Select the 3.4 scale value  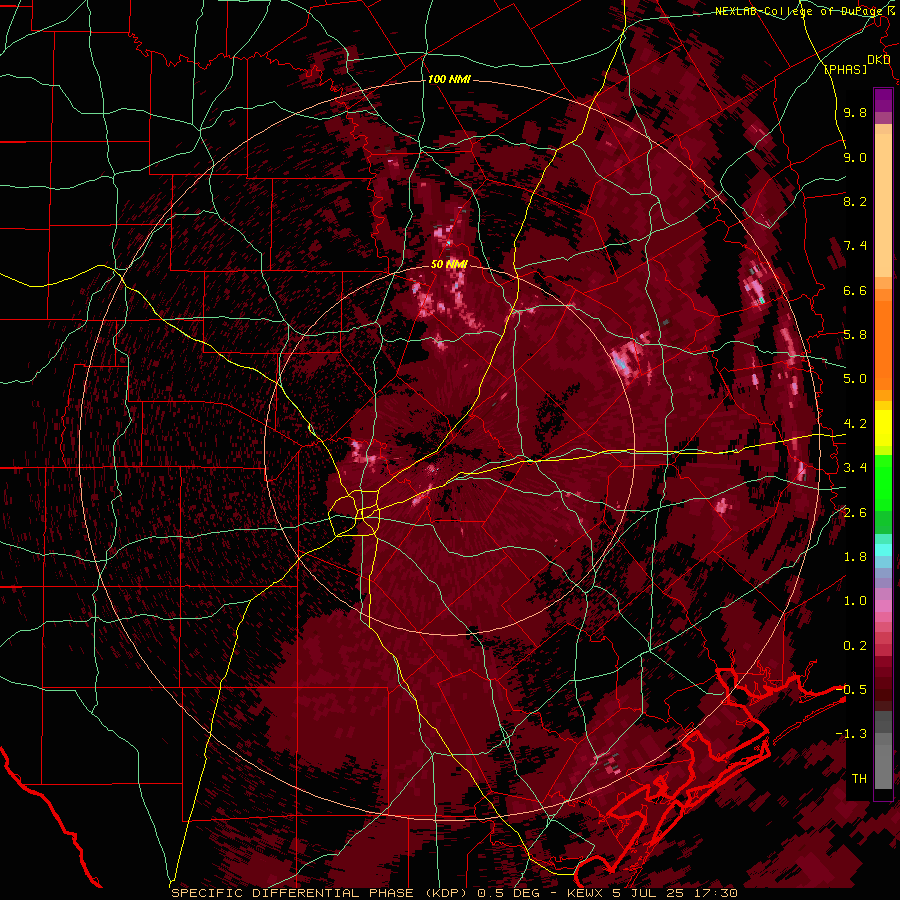[855, 468]
